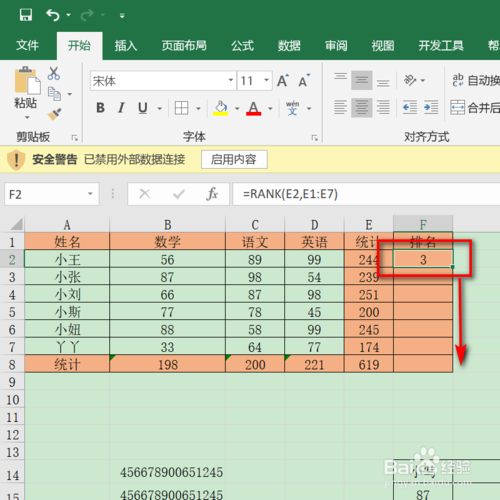The height and width of the screenshot is (500, 500).
Task: Open the Underline style dropdown arrow
Action: coord(160,109)
